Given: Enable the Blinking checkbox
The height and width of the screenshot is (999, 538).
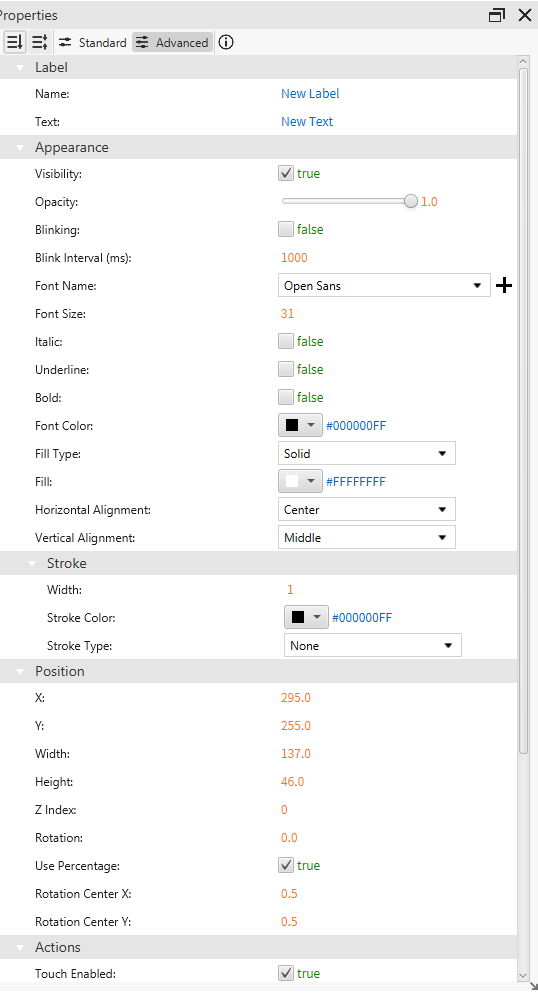Looking at the screenshot, I should 286,229.
